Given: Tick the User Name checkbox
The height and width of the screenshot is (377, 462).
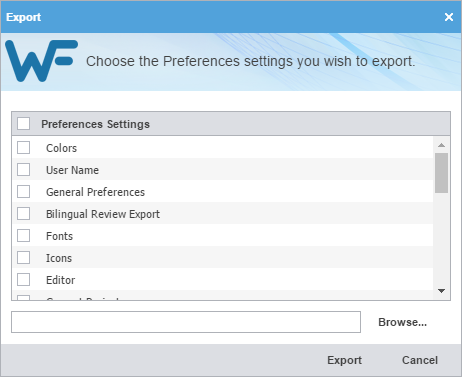Looking at the screenshot, I should pos(24,169).
